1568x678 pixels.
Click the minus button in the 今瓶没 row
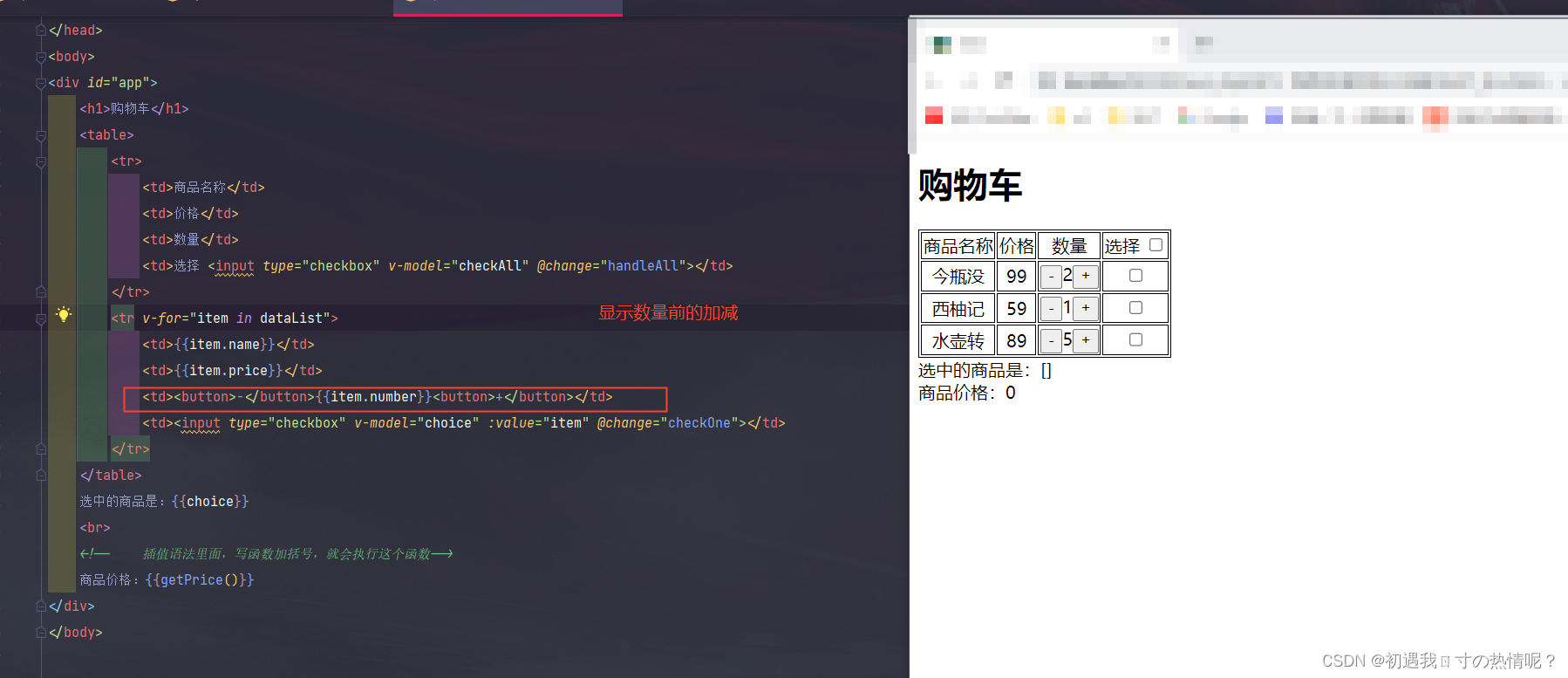[x=1052, y=277]
